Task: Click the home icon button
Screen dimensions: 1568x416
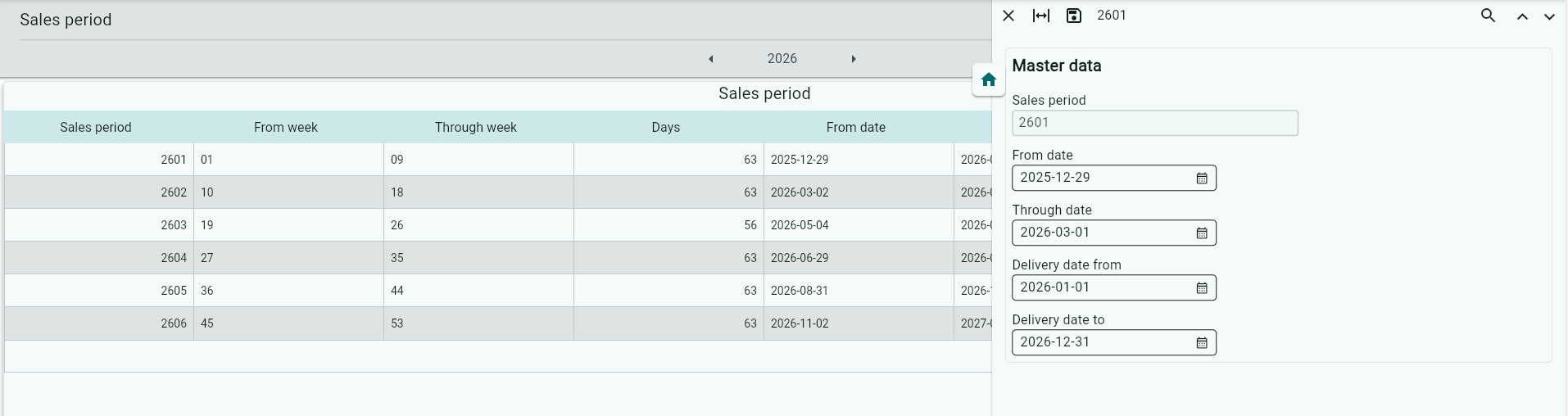Action: tap(988, 79)
